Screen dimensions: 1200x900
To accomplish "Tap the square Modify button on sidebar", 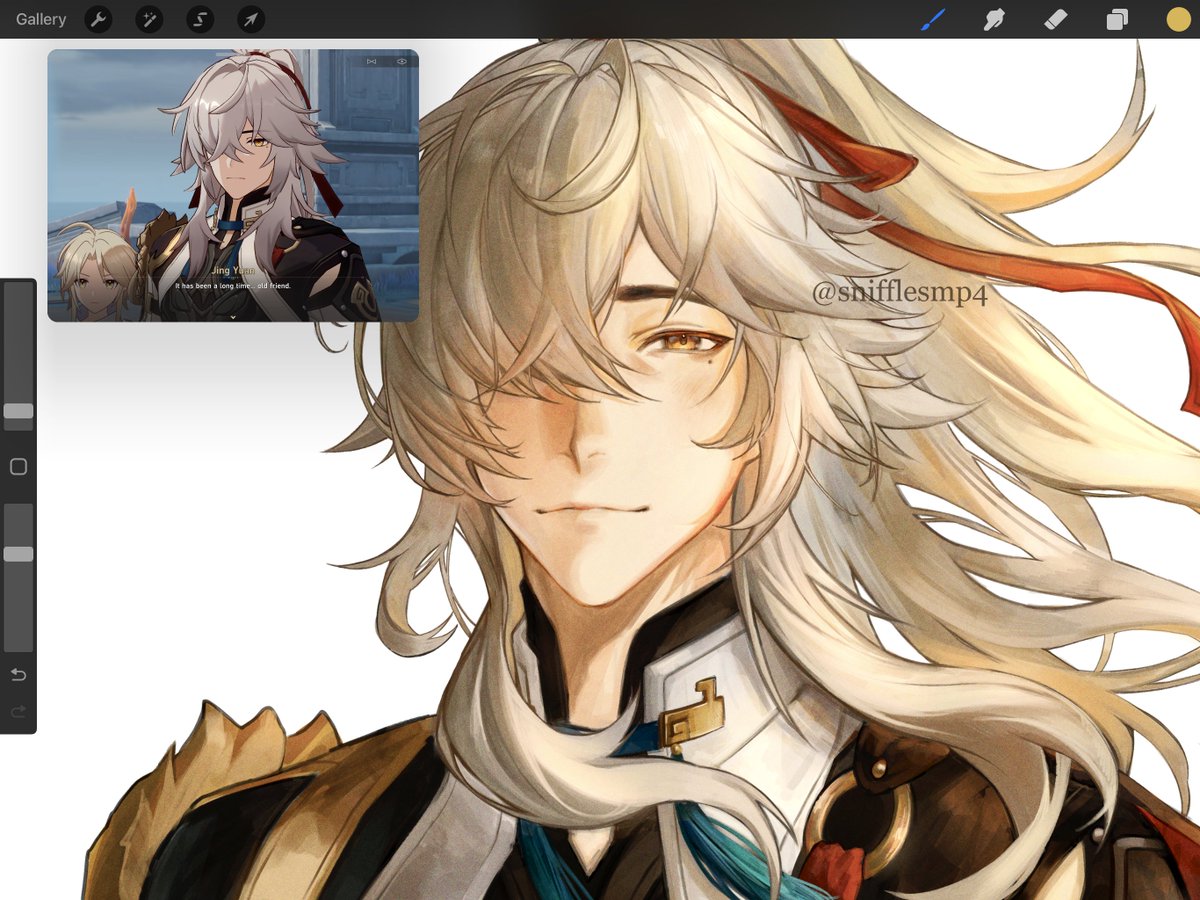I will coord(18,467).
